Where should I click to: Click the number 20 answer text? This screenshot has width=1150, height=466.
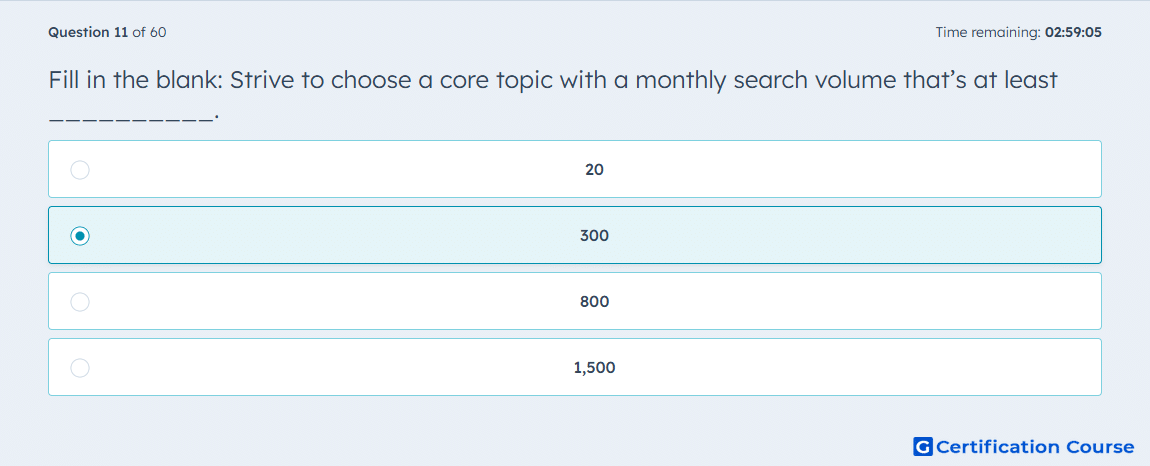point(594,170)
